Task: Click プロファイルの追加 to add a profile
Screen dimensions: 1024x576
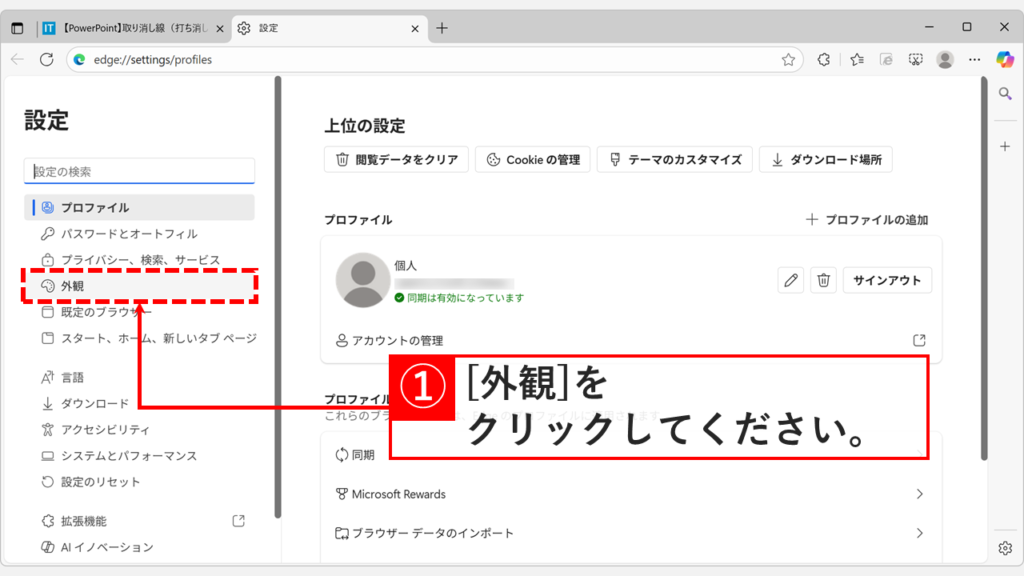Action: click(866, 219)
